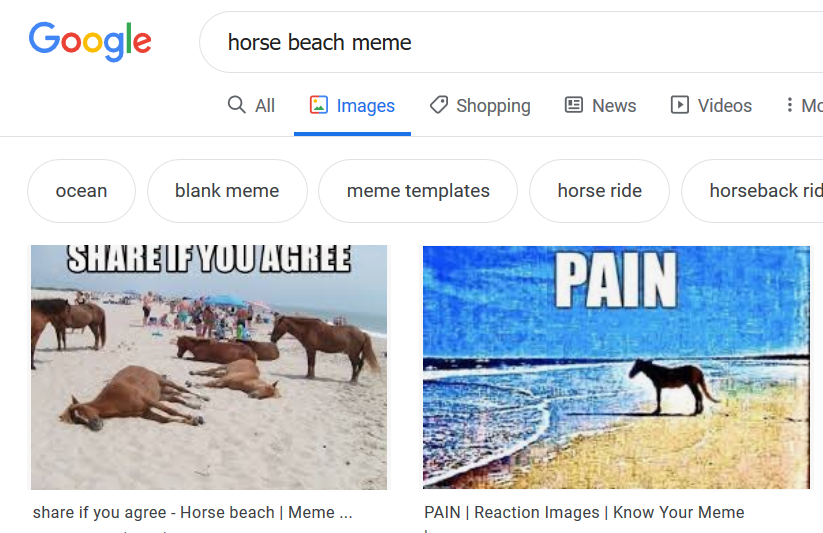Click the News newspaper icon
The width and height of the screenshot is (823, 533).
click(574, 104)
